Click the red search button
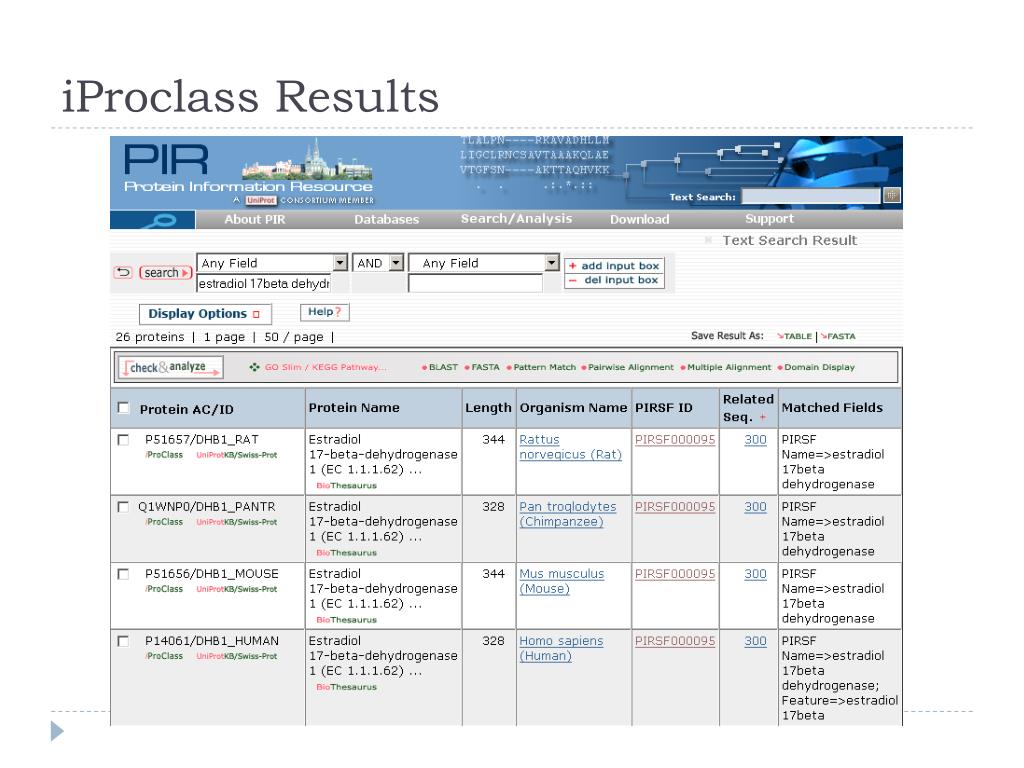Screen dimensions: 1024x768 [165, 272]
